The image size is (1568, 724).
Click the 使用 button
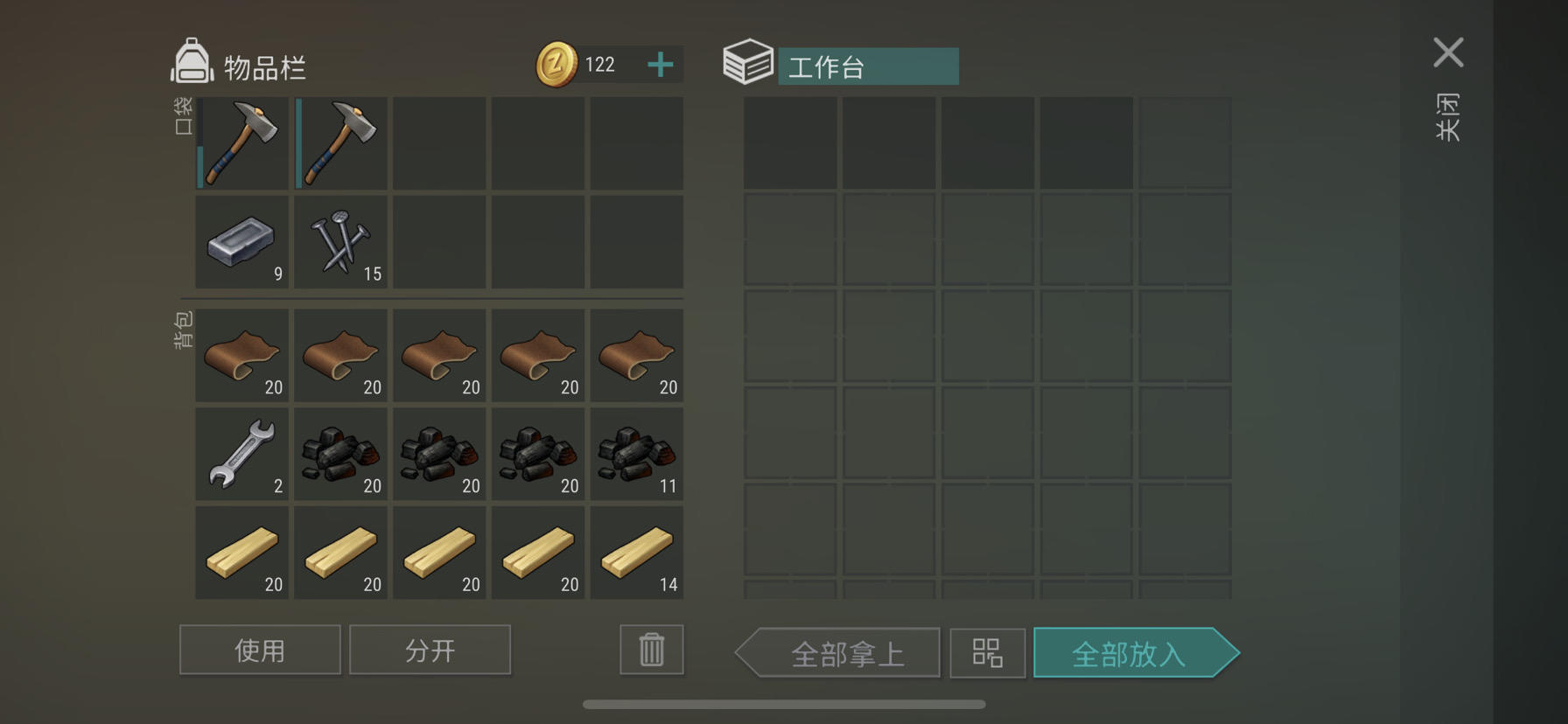[x=260, y=650]
